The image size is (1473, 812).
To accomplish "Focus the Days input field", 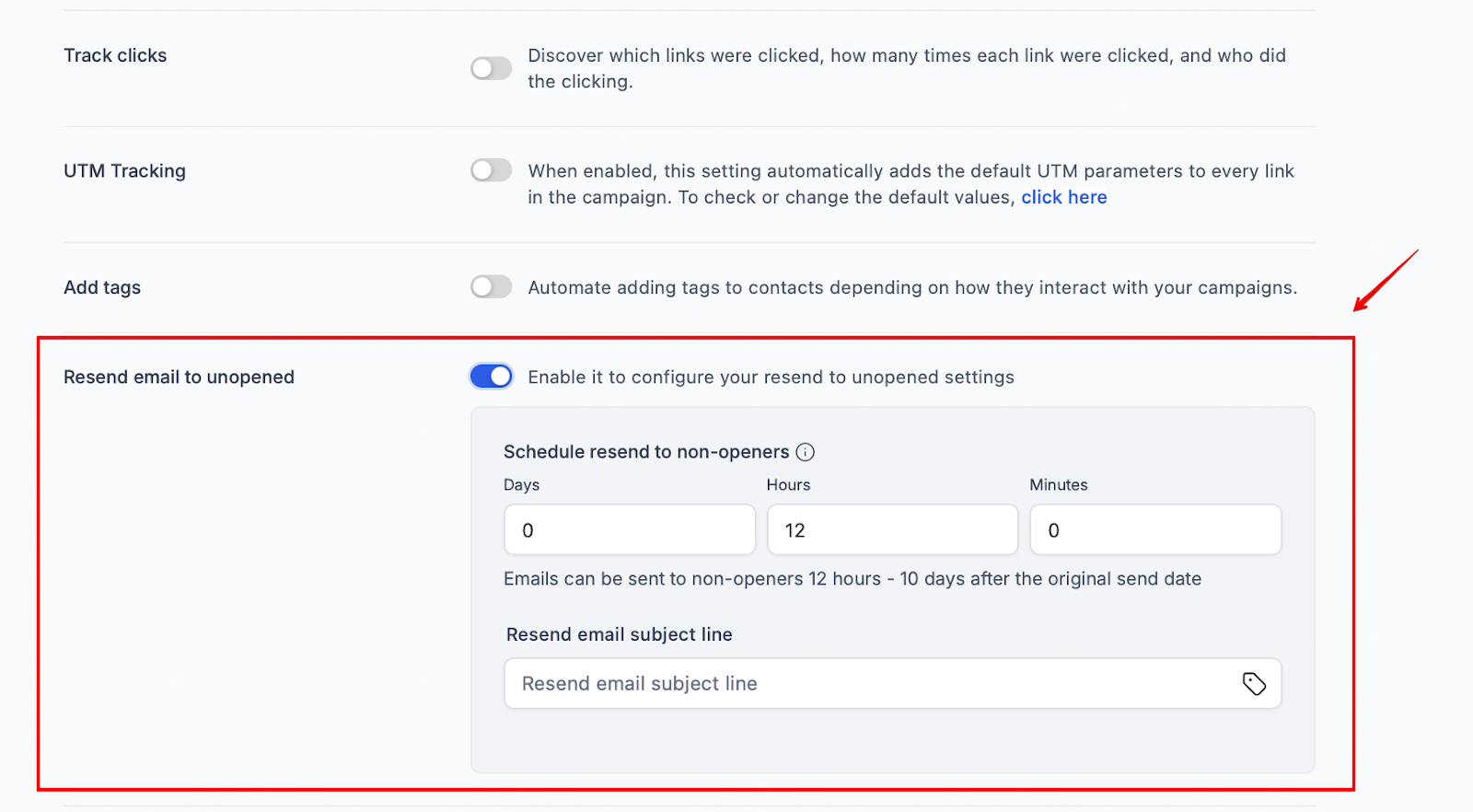I will pyautogui.click(x=630, y=530).
